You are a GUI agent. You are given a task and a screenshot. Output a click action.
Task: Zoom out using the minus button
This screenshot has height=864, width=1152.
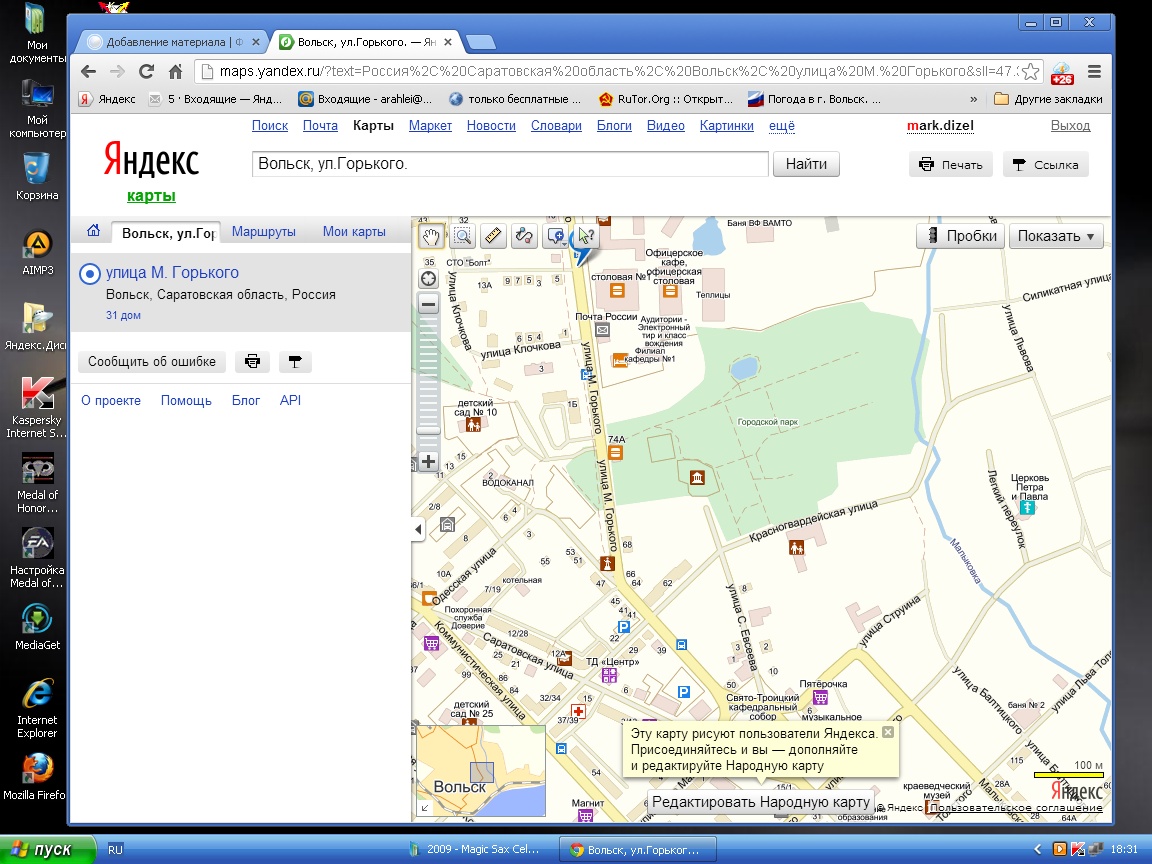(x=428, y=303)
